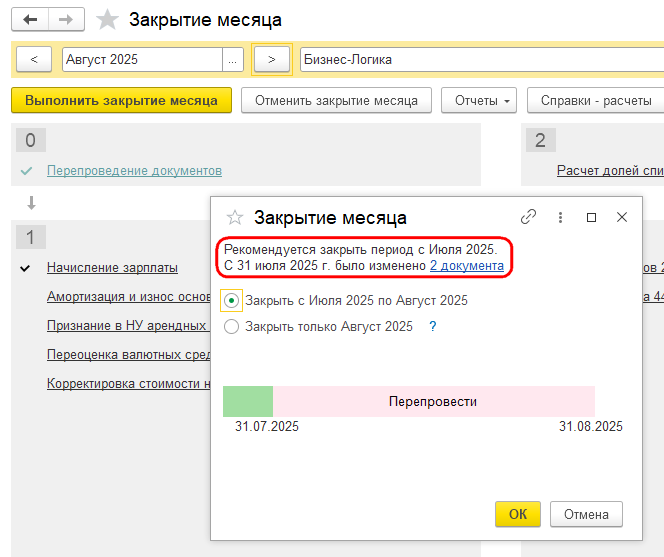
Task: Click Отменить закрытие месяца button
Action: tap(336, 100)
